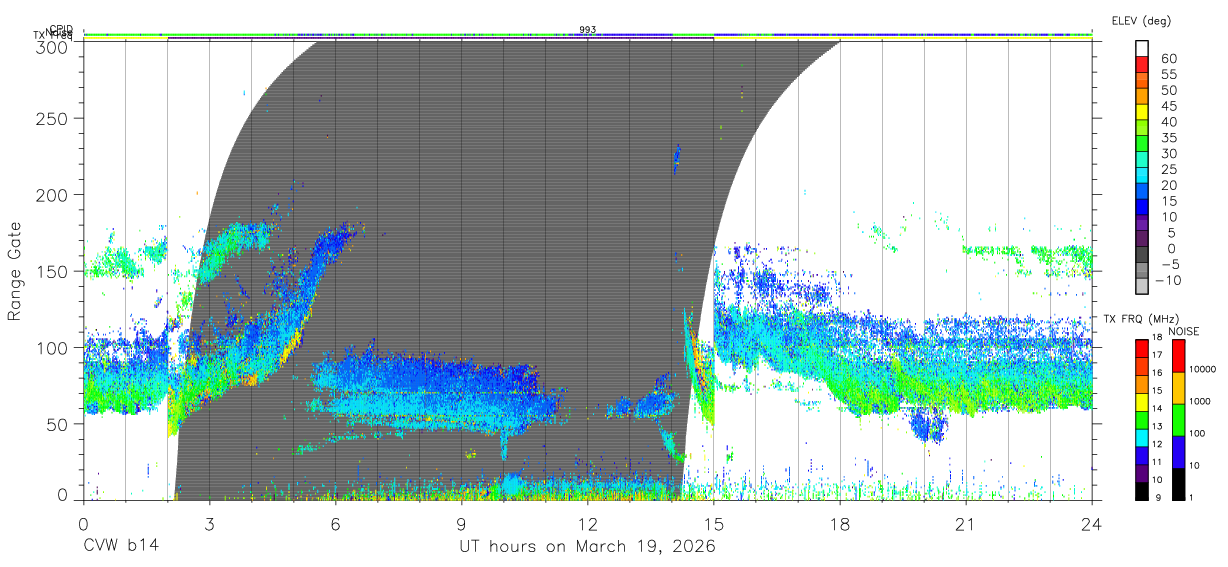The width and height of the screenshot is (1228, 567).
Task: Click the 30 label on ELEV colorbar
Action: point(1168,154)
